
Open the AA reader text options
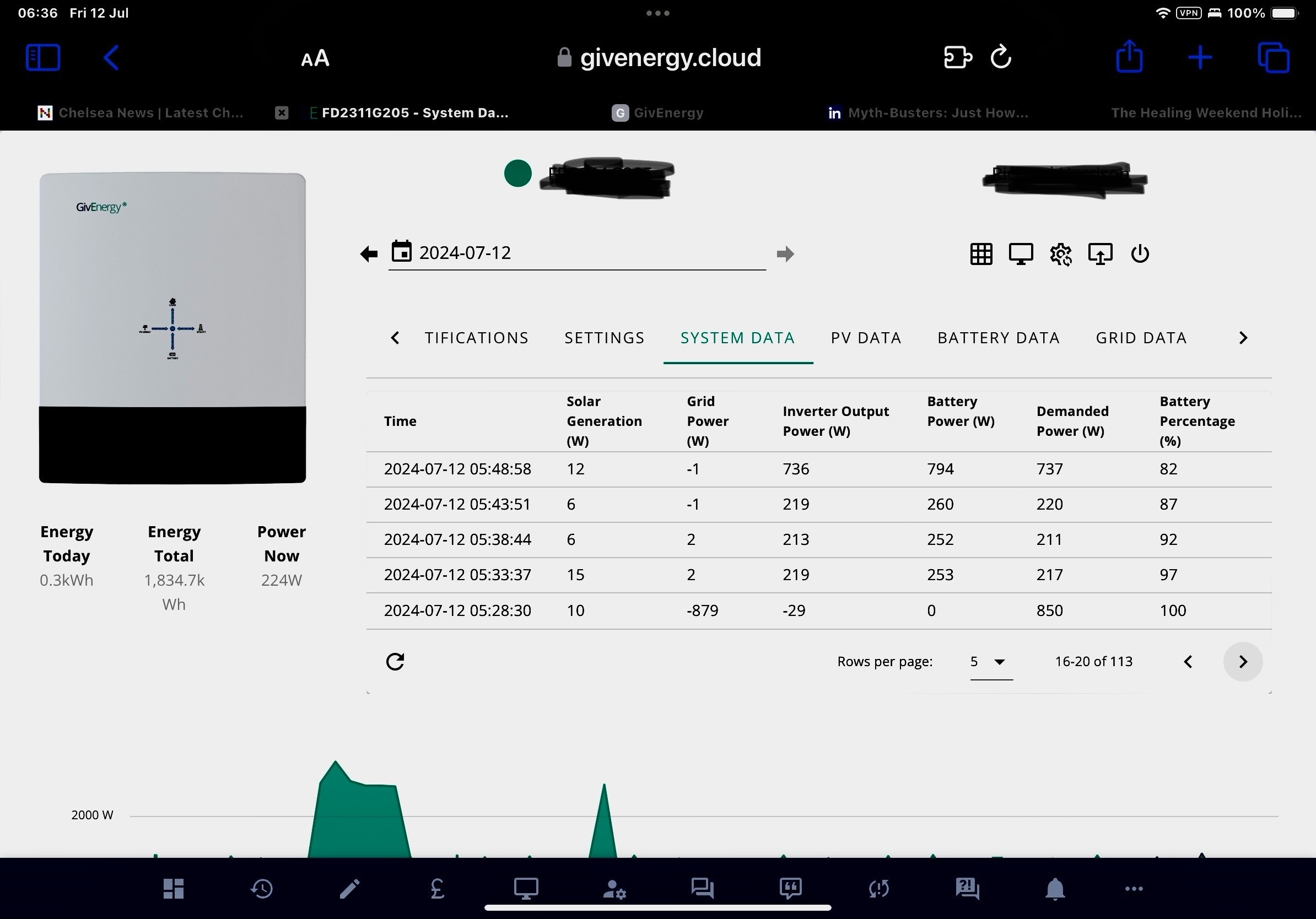(x=315, y=58)
